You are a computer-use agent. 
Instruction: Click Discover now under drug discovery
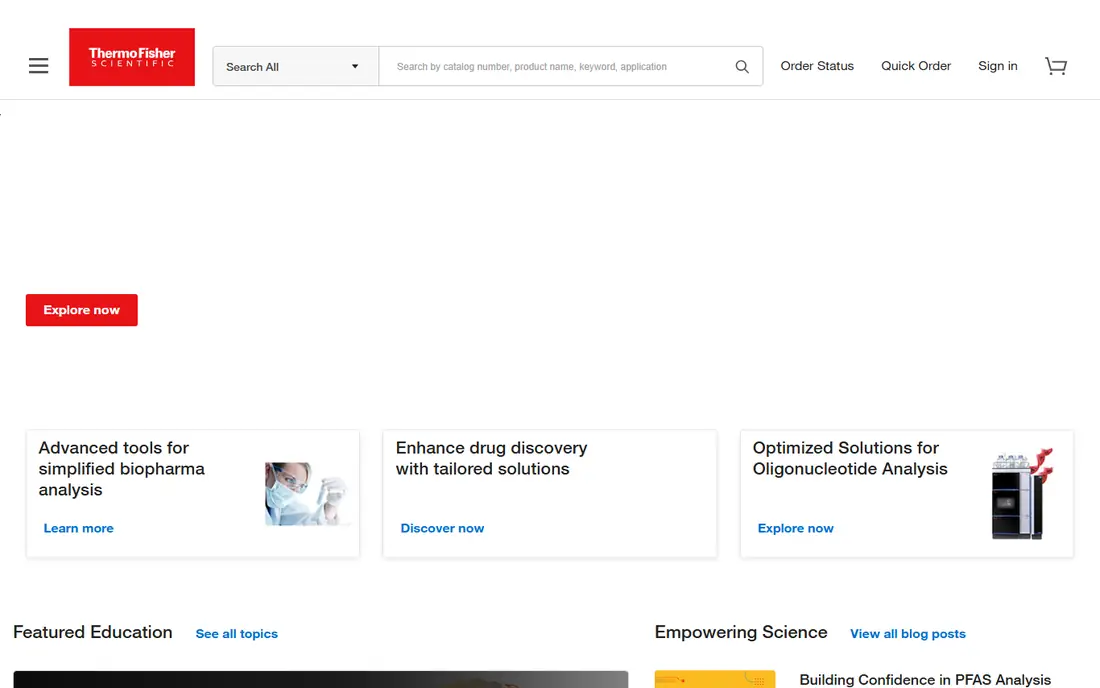point(442,528)
